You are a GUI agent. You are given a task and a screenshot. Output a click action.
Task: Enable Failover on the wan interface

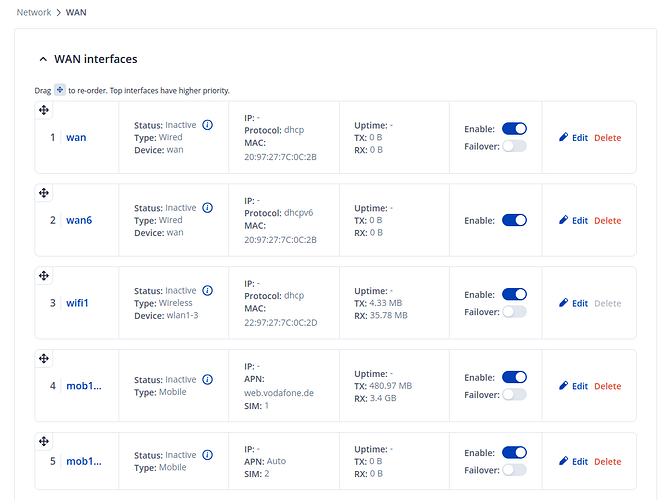point(514,146)
